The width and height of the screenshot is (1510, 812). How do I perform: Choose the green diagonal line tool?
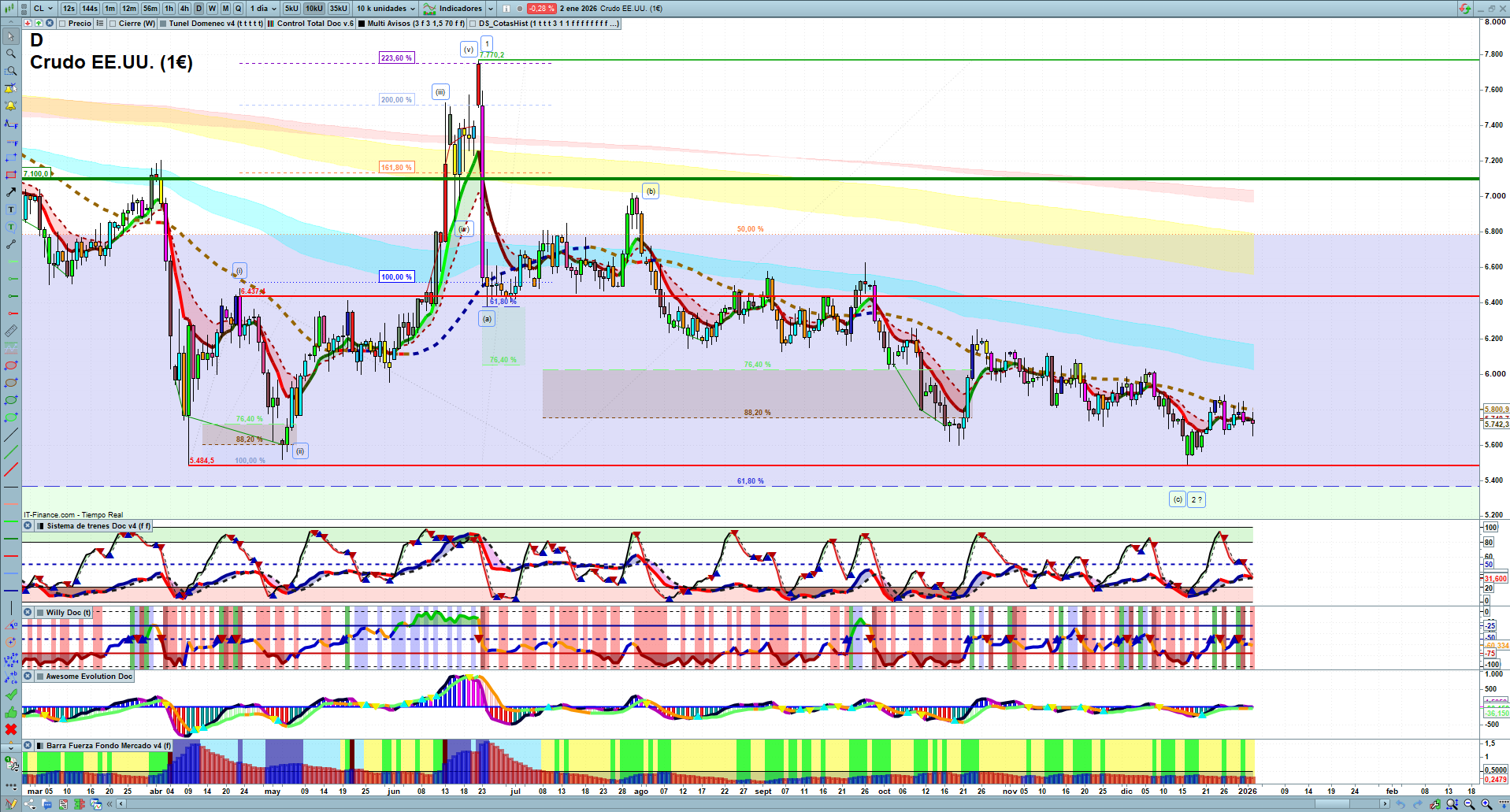click(11, 452)
